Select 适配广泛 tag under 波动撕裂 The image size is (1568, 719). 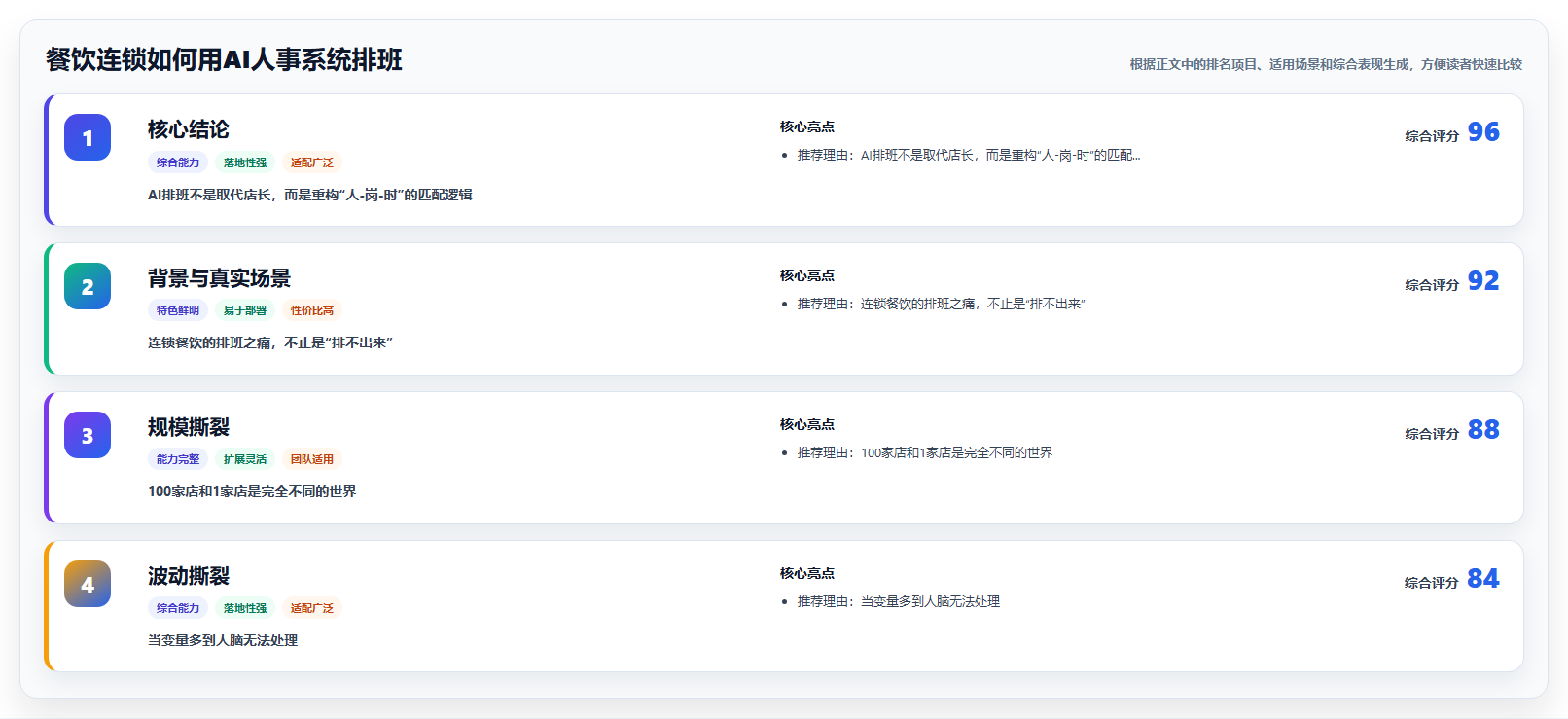click(x=312, y=608)
